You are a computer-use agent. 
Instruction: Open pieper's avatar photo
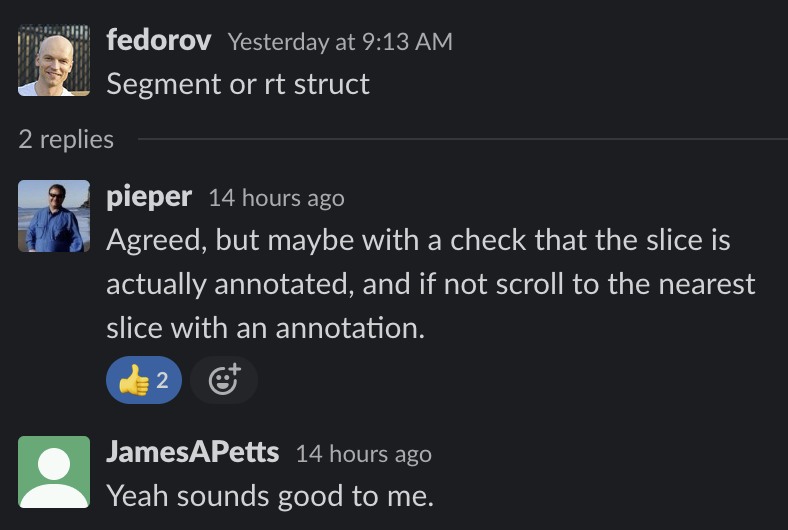(x=54, y=216)
